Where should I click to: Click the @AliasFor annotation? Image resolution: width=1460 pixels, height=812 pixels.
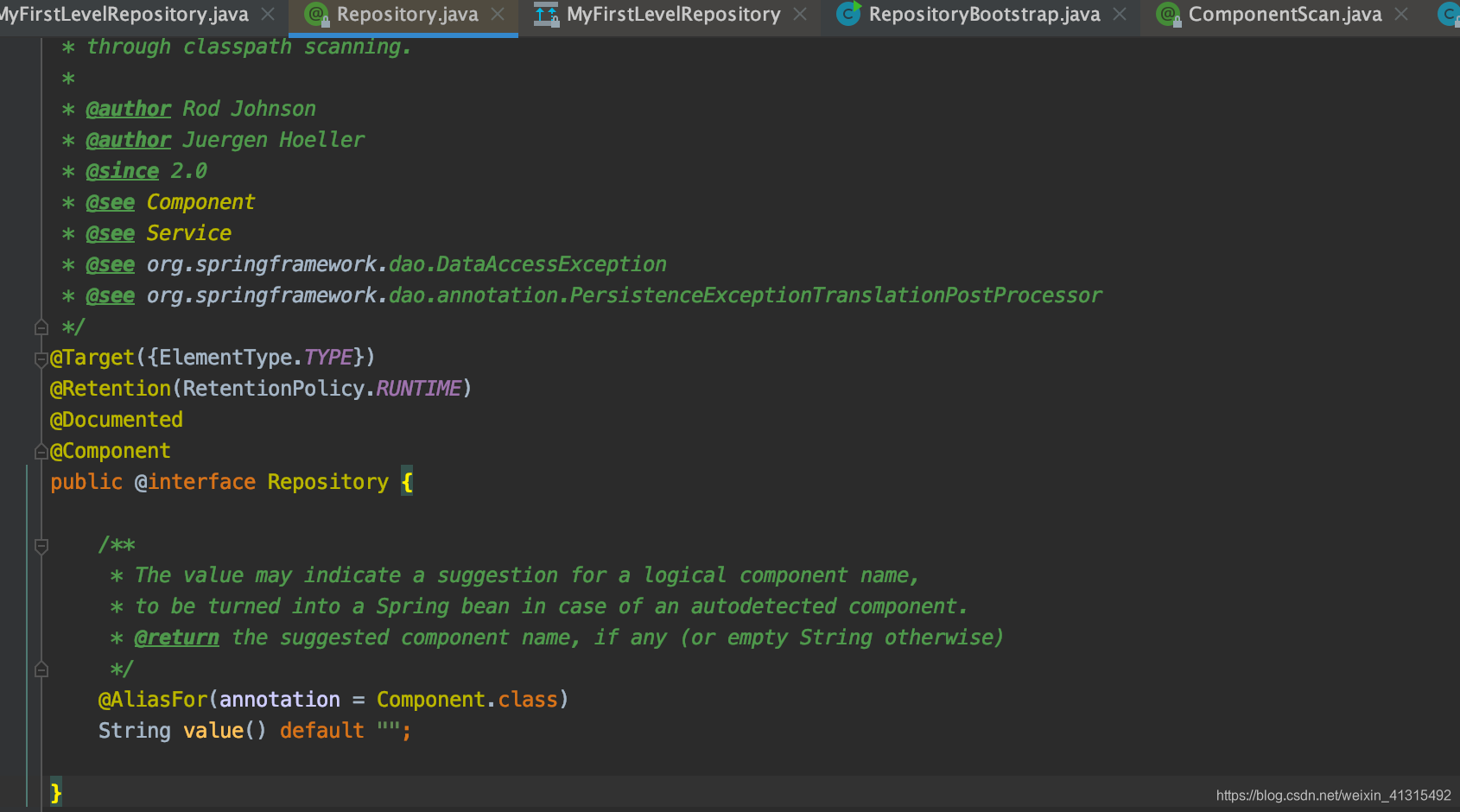coord(153,700)
